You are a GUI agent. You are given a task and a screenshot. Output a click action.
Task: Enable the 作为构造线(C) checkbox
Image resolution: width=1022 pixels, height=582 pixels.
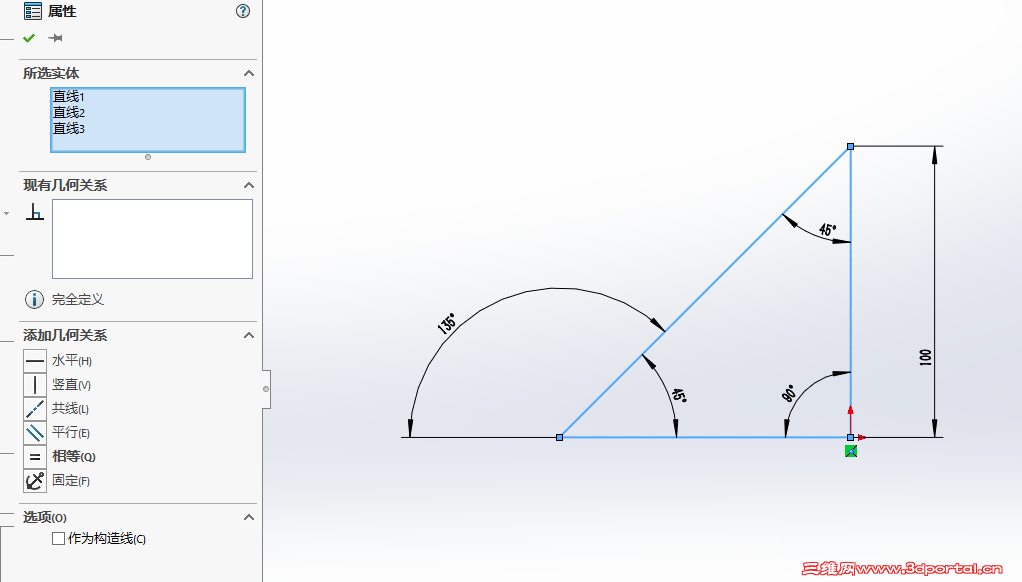coord(58,538)
